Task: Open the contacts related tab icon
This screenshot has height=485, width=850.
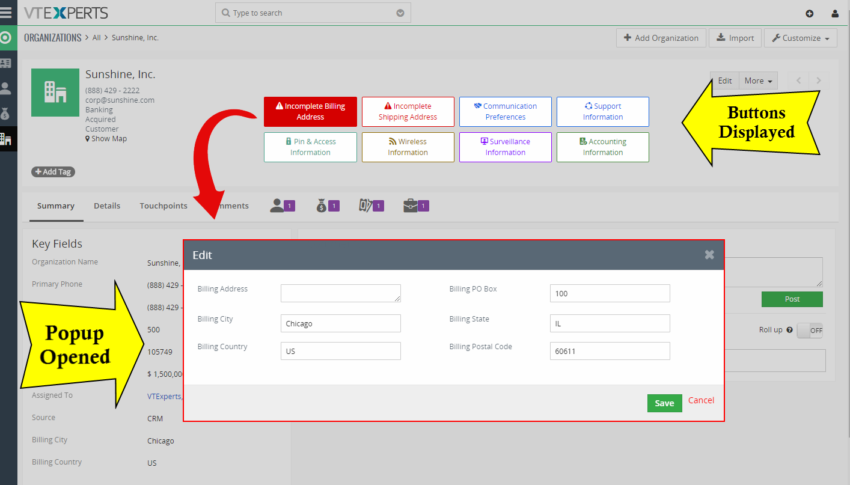Action: [282, 205]
